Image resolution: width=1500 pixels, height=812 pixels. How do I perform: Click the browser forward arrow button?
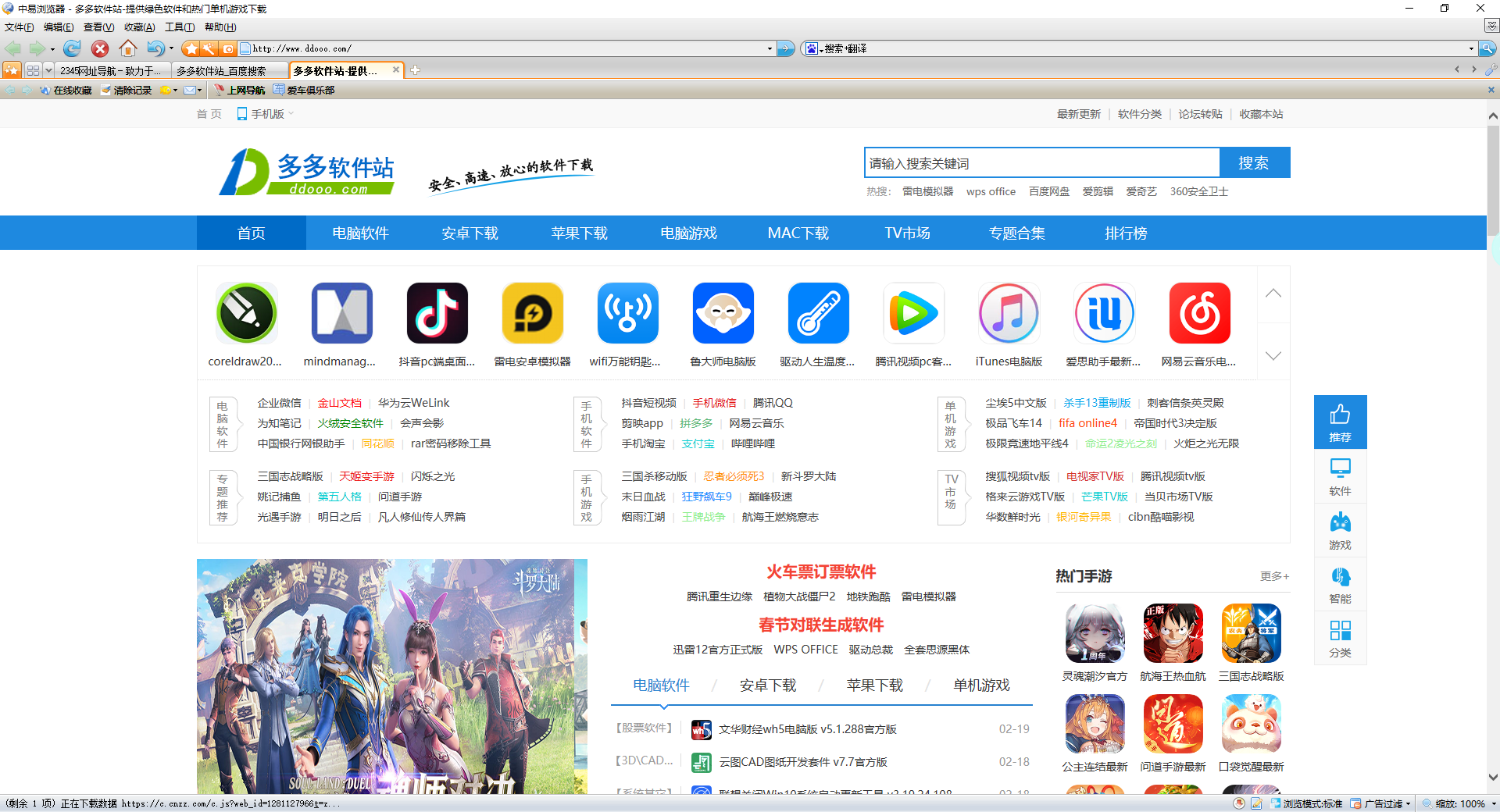click(37, 48)
